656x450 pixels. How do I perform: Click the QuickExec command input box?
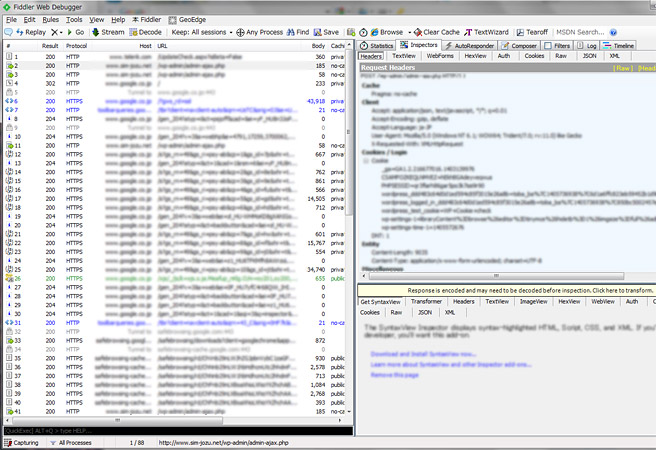click(179, 431)
